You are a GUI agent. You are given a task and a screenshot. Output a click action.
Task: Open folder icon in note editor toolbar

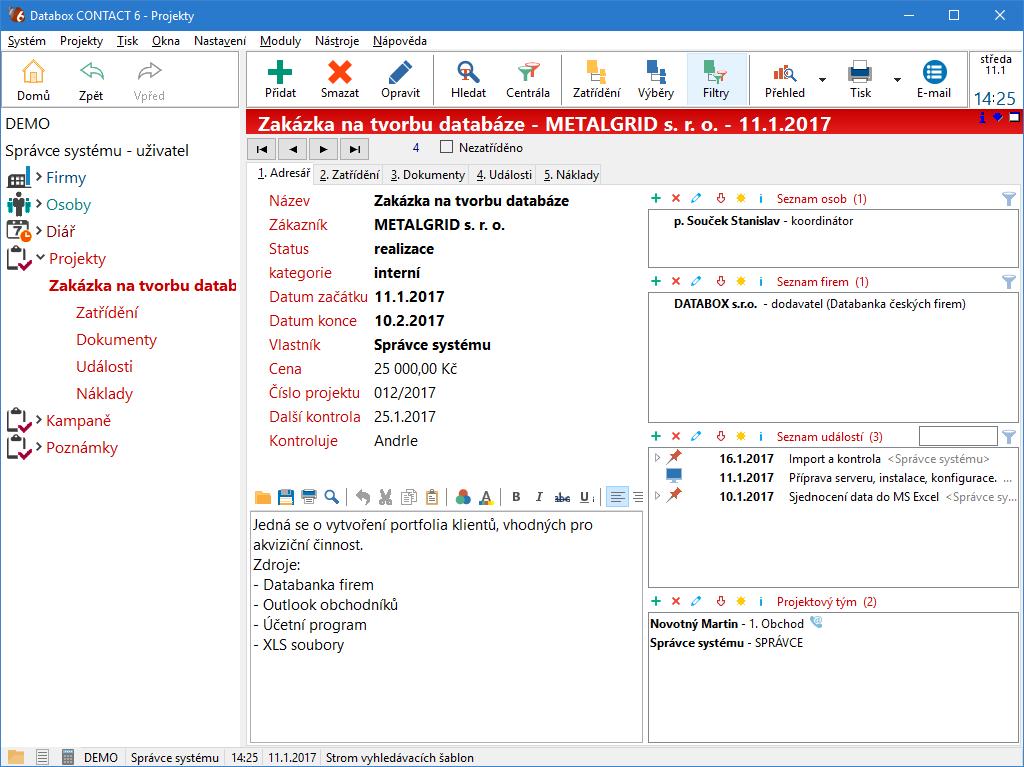point(263,497)
